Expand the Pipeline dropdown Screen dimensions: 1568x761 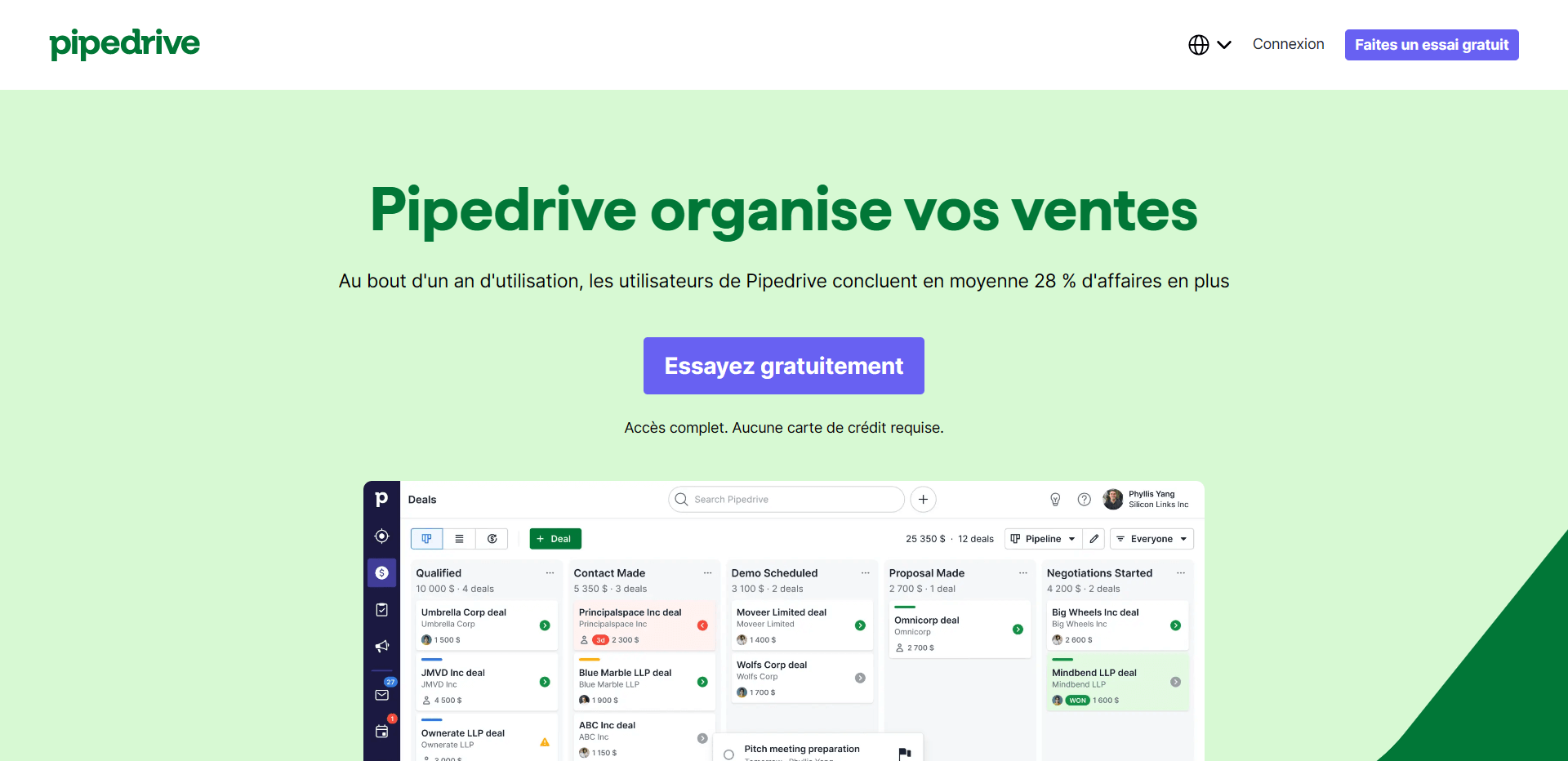pos(1043,539)
